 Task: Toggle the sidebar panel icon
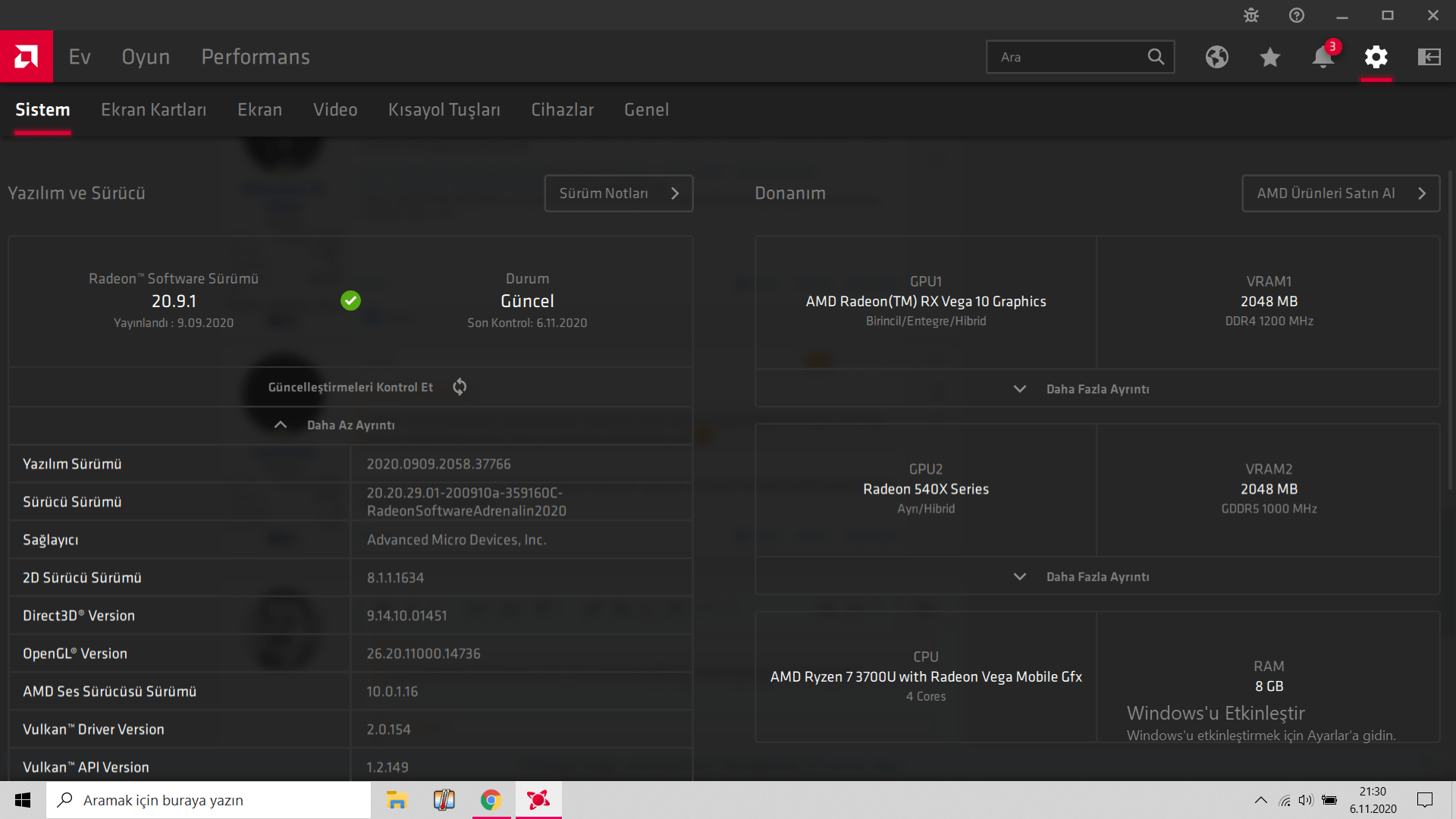(x=1429, y=57)
